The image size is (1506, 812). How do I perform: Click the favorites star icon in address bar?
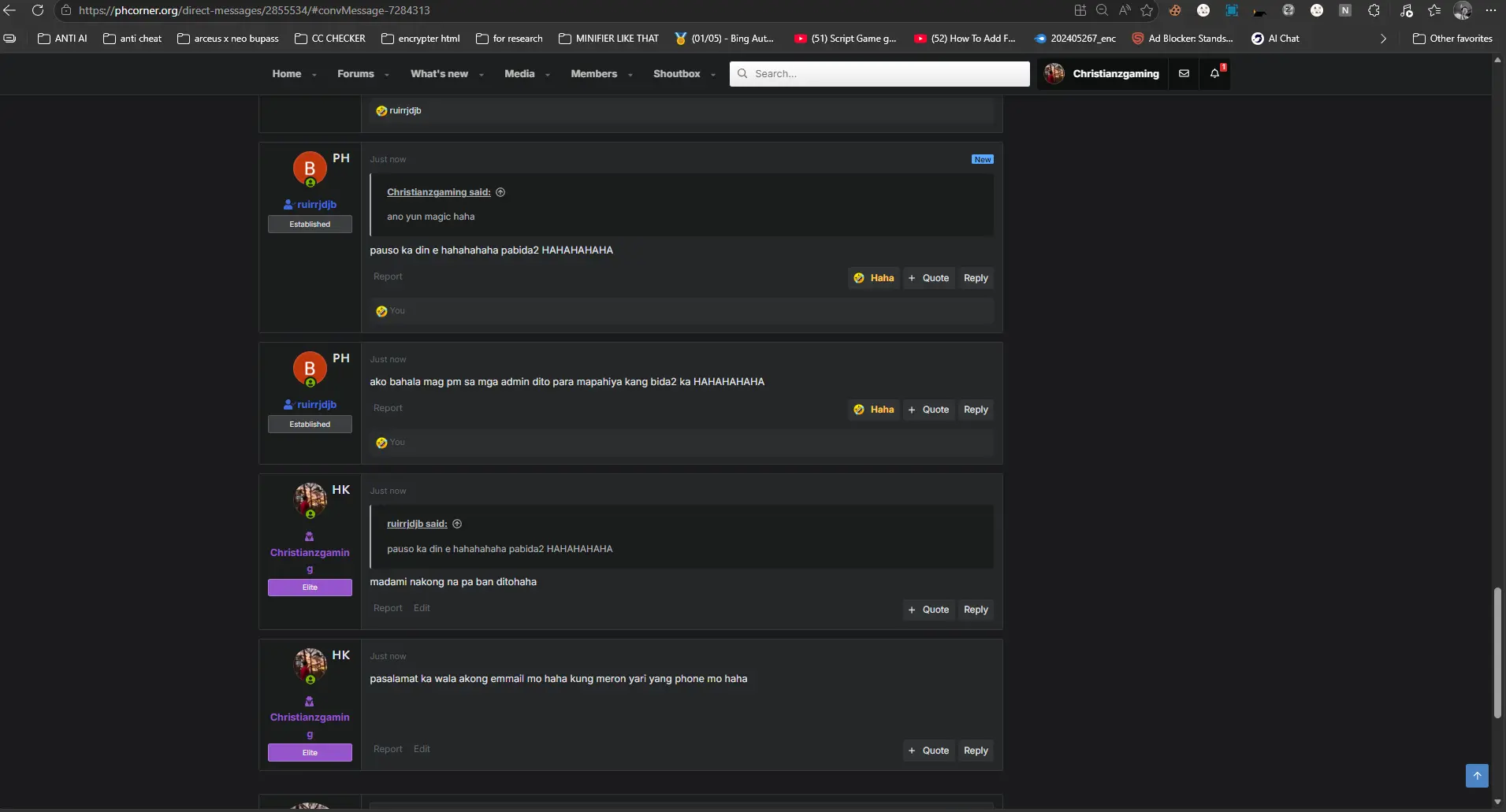(x=1147, y=10)
